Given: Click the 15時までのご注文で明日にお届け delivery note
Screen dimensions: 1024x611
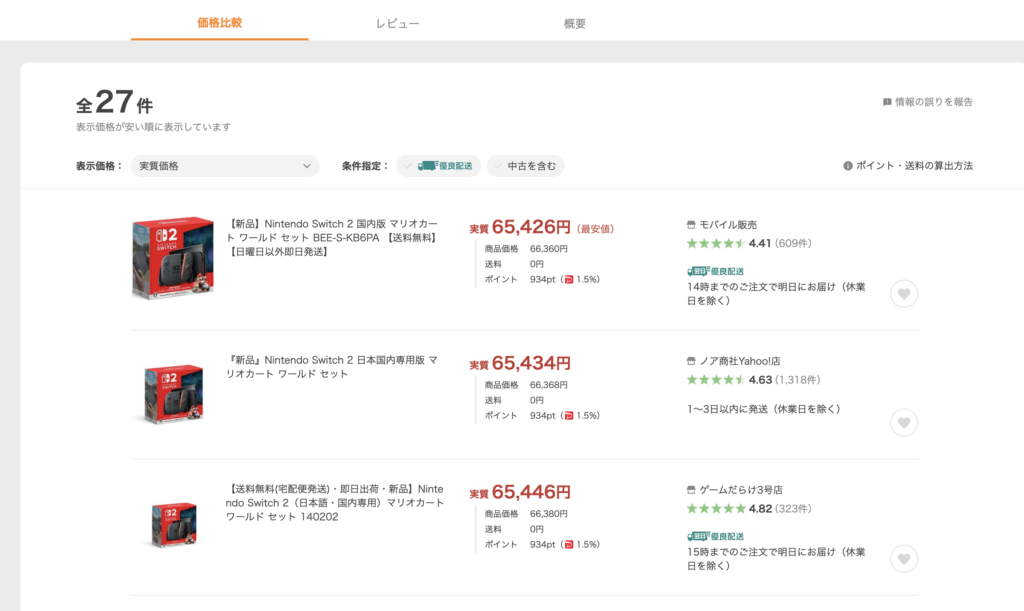Looking at the screenshot, I should [x=776, y=559].
